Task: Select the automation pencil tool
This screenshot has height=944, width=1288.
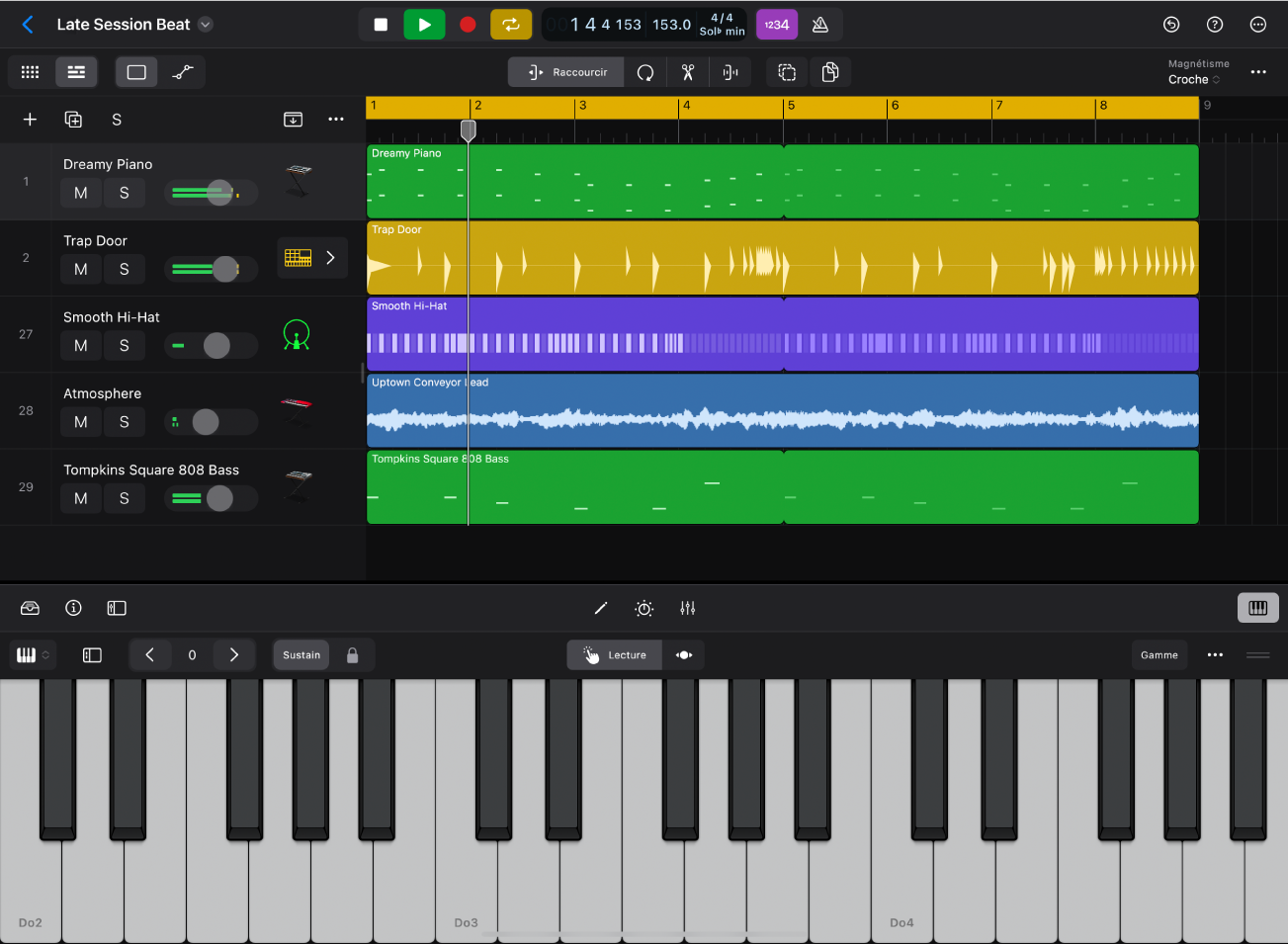Action: pos(601,608)
